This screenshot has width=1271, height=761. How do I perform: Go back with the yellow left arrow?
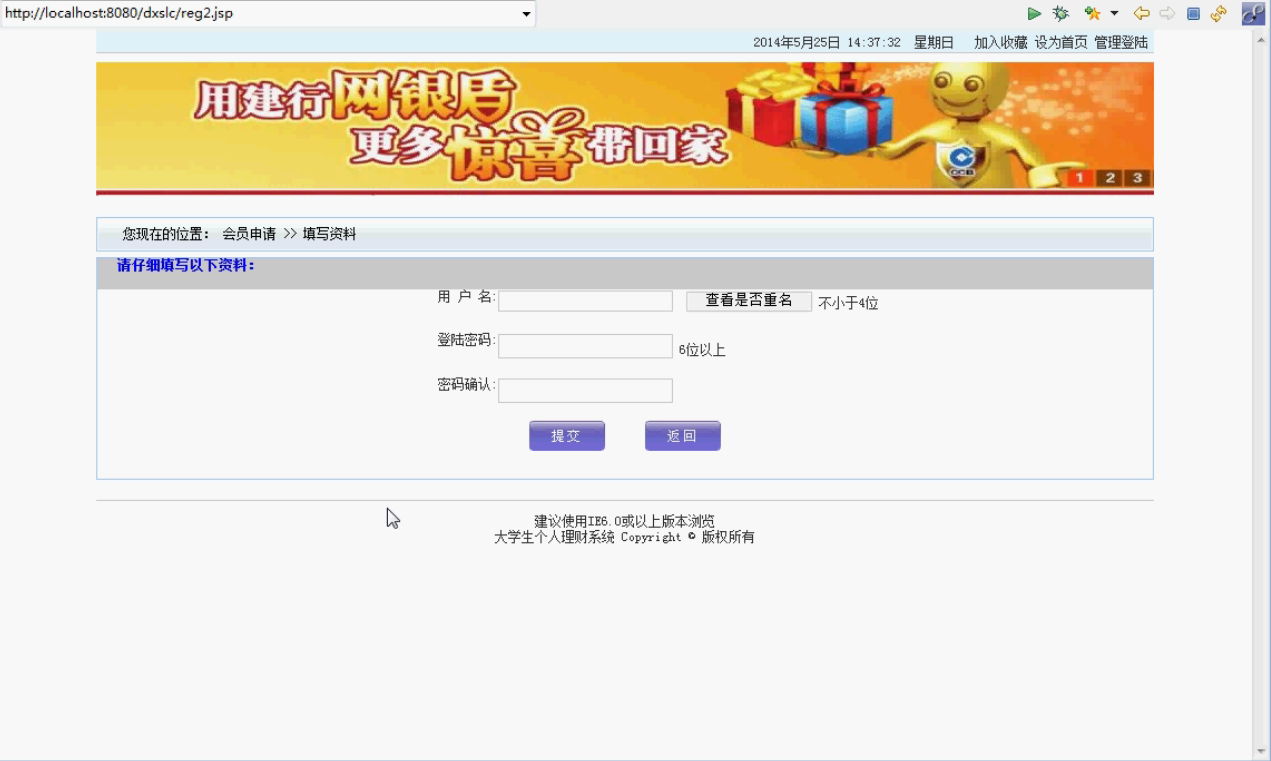tap(1141, 14)
